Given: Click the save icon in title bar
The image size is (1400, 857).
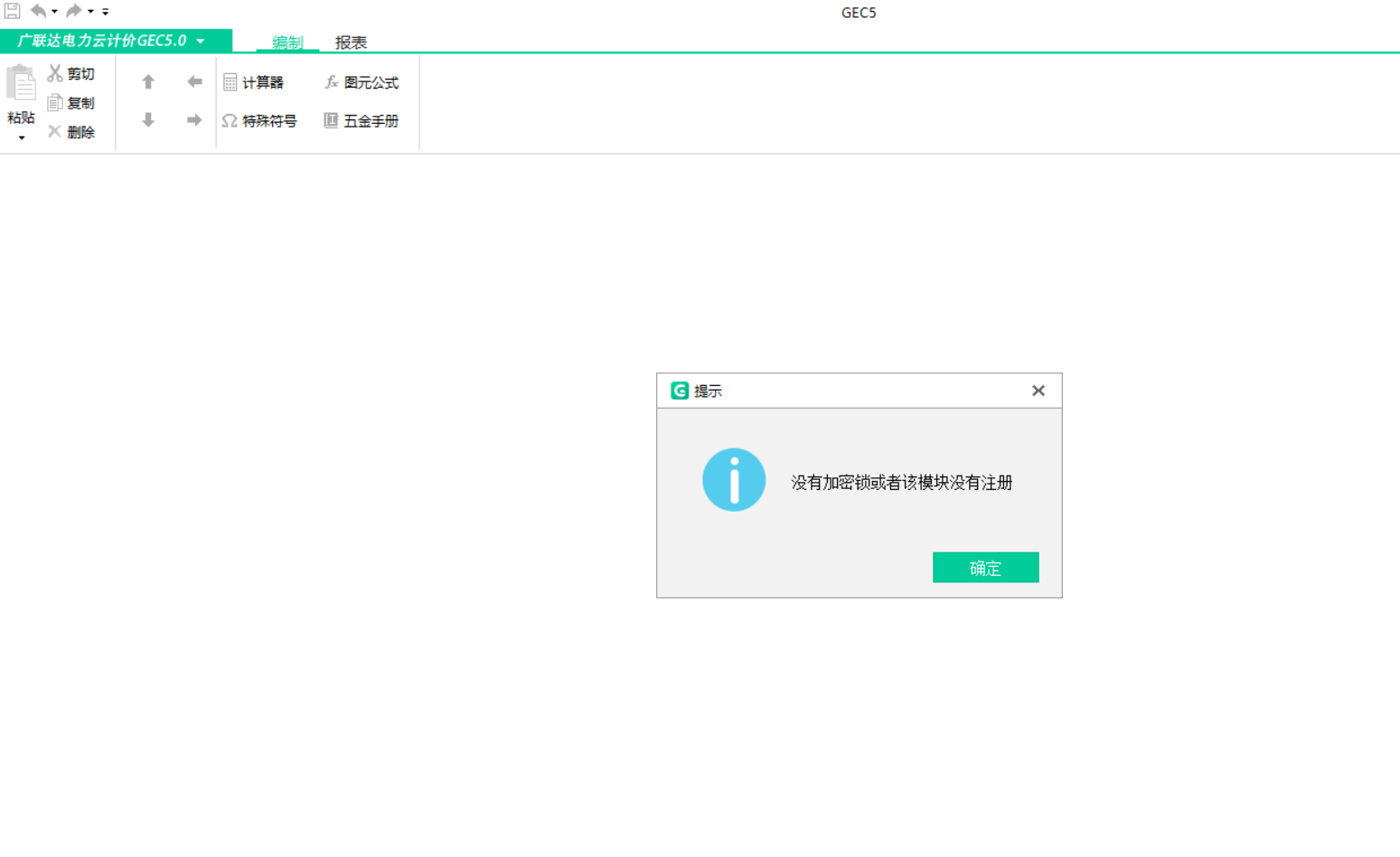Looking at the screenshot, I should pos(12,11).
